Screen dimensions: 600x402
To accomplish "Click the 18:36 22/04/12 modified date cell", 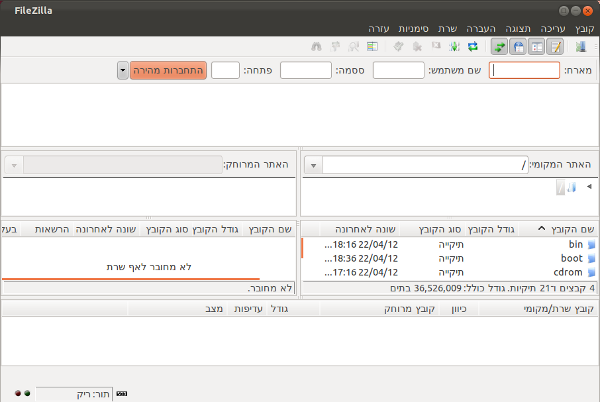I will (361, 259).
